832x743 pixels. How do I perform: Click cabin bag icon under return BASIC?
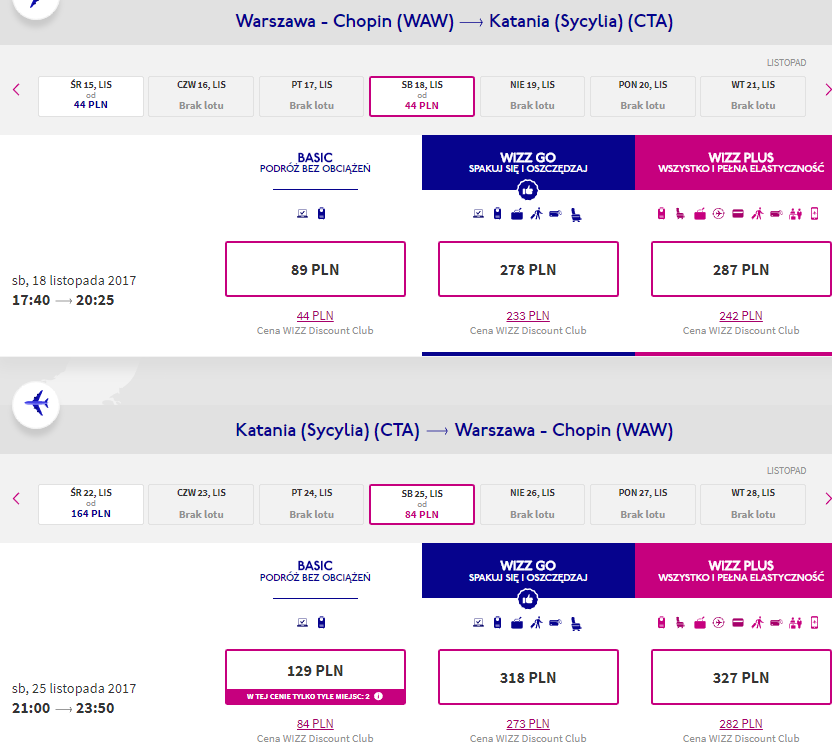(x=322, y=623)
